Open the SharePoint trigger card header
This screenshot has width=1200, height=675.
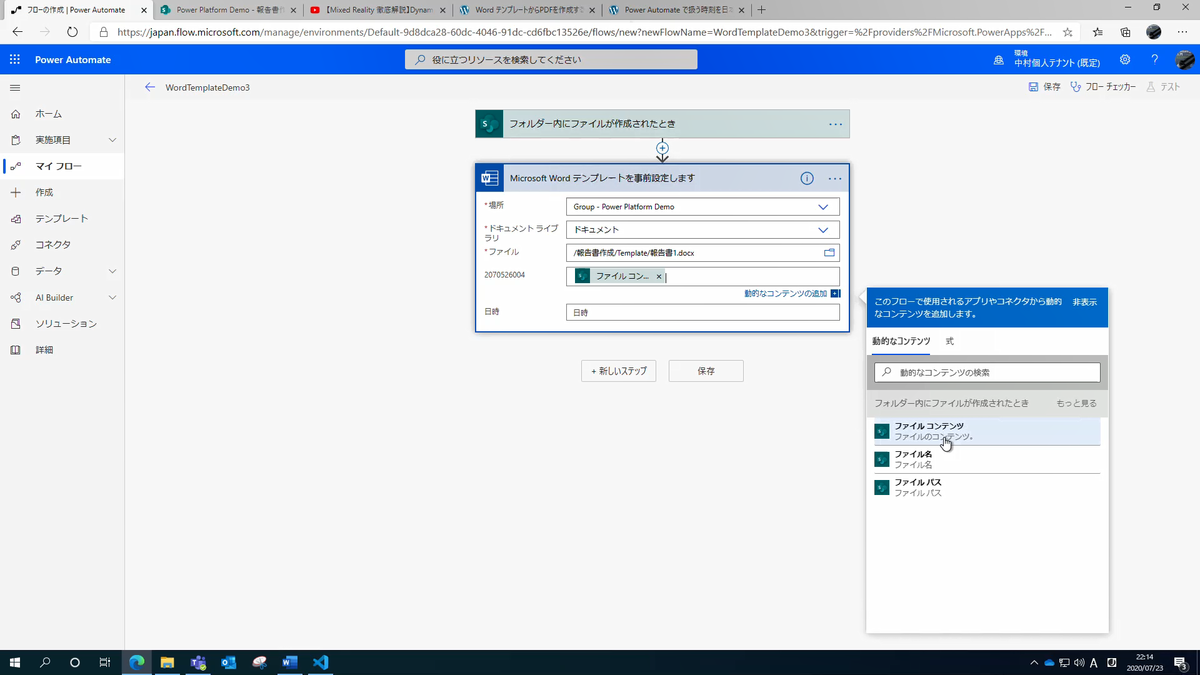click(662, 124)
